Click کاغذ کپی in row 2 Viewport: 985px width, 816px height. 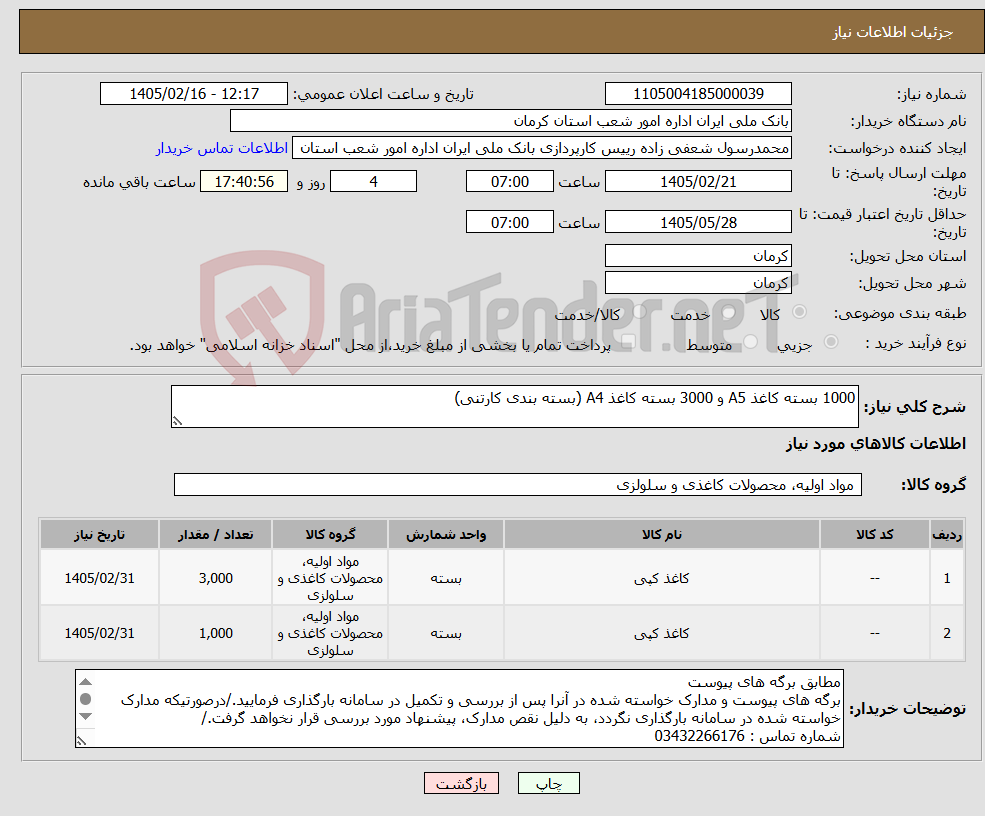coord(661,633)
